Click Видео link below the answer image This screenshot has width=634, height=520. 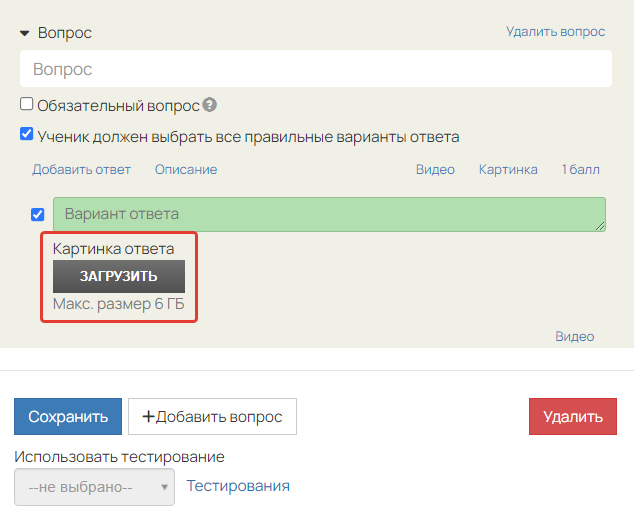[574, 337]
